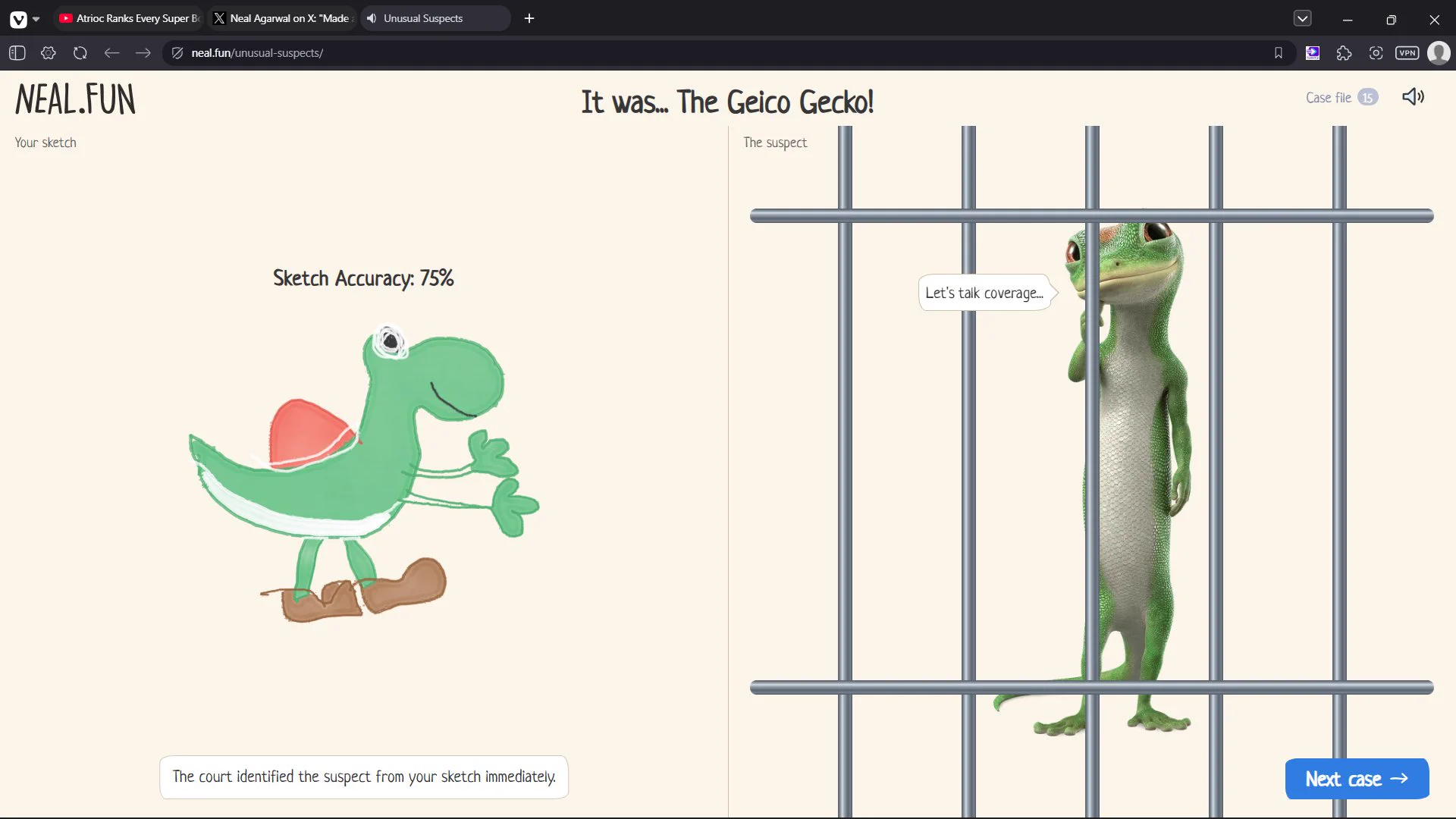Close the browser window
1456x819 pixels.
(1434, 20)
